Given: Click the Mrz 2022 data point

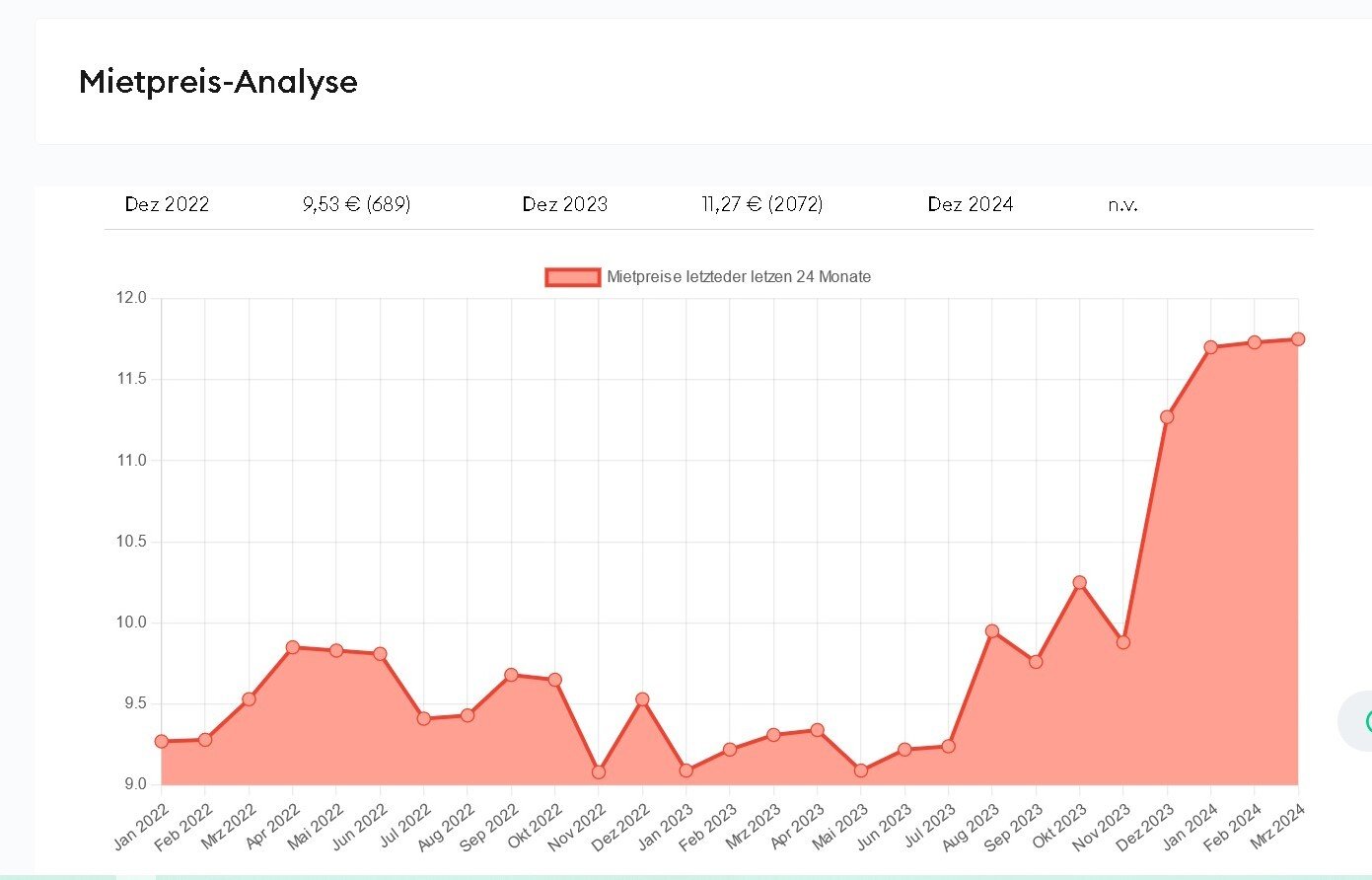Looking at the screenshot, I should pyautogui.click(x=250, y=699).
